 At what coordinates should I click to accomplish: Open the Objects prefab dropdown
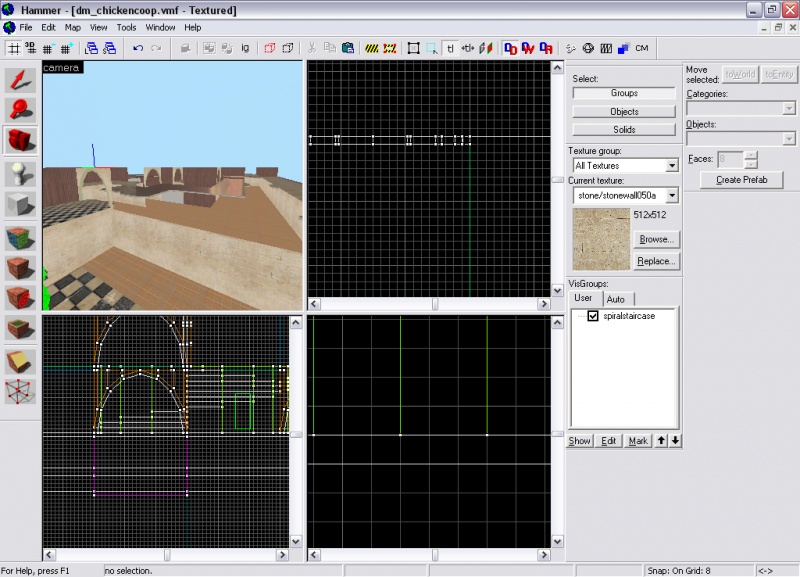tap(789, 138)
